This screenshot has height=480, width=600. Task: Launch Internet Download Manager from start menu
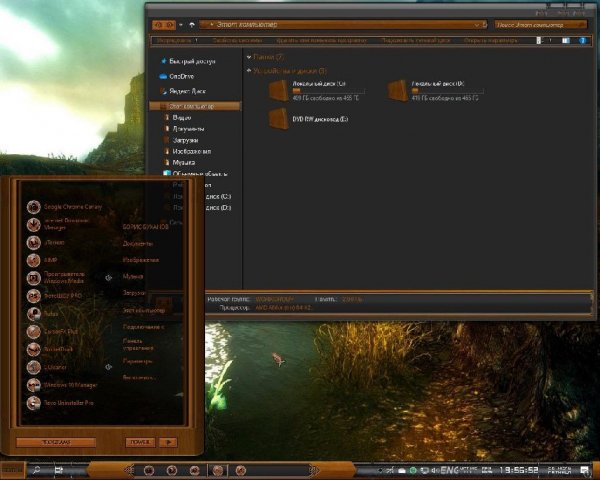coord(59,224)
